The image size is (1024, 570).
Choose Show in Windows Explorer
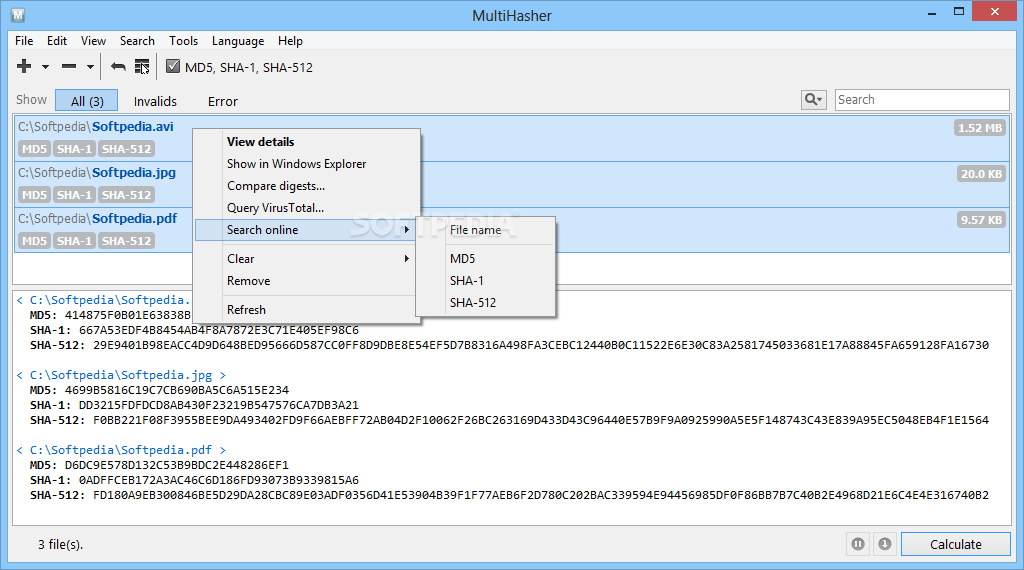point(306,164)
